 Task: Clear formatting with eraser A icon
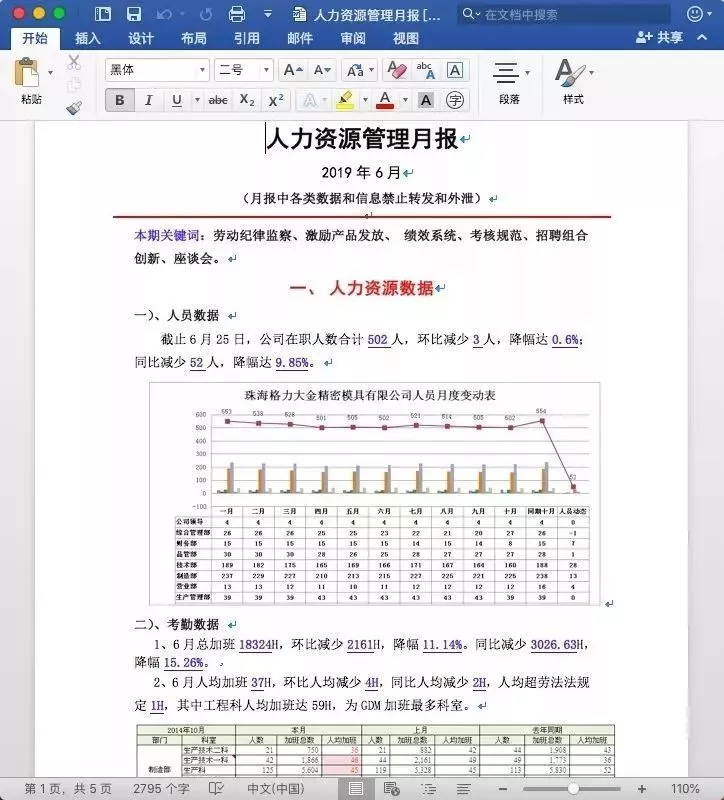[x=396, y=70]
